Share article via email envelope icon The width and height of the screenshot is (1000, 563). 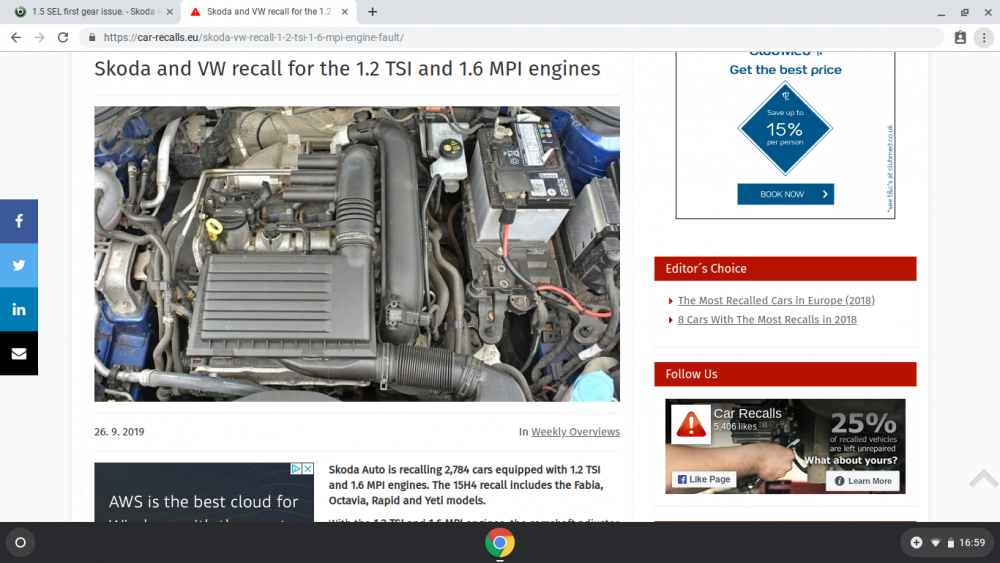point(18,353)
